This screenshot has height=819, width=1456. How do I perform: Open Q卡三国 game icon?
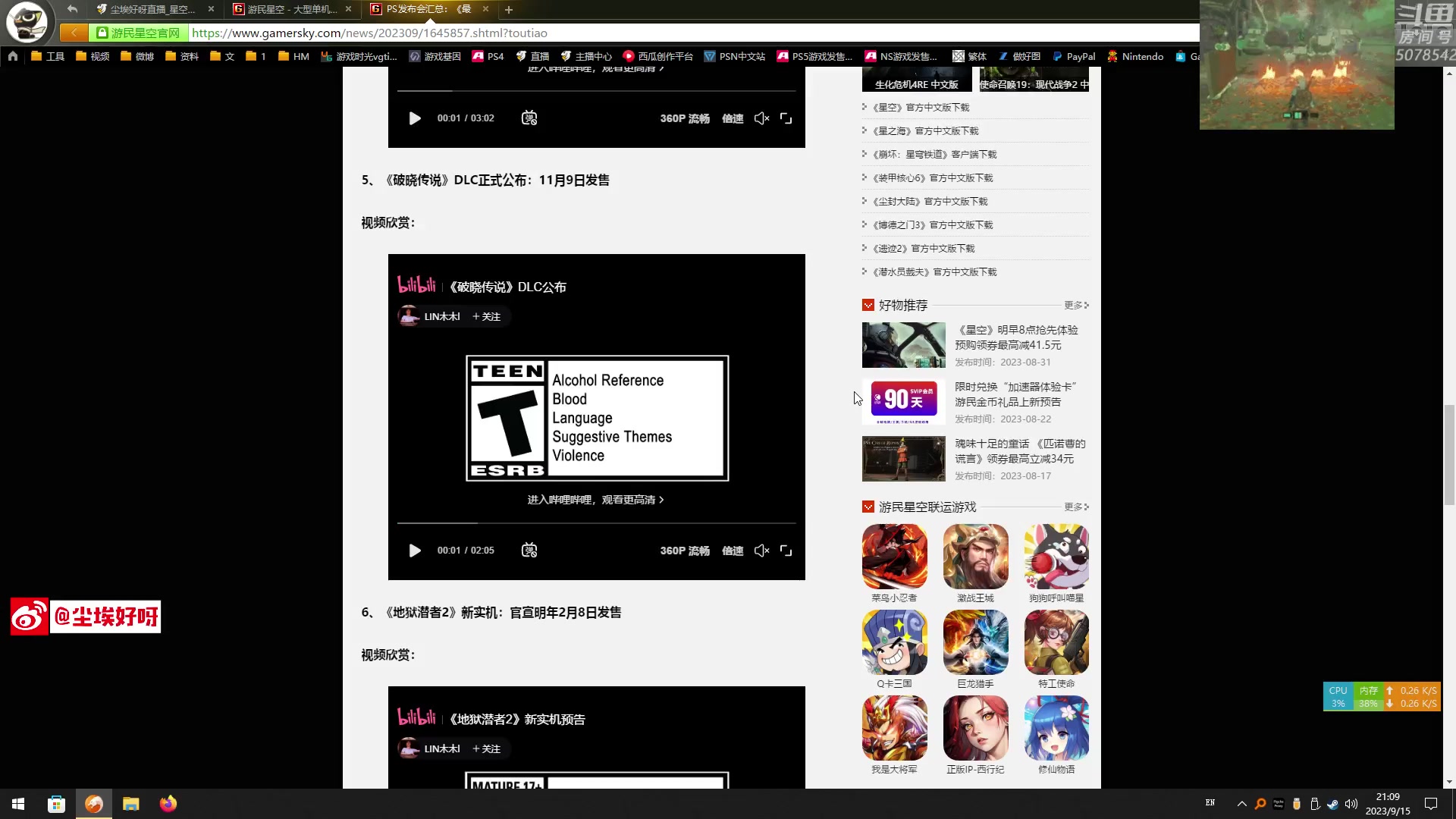(x=895, y=642)
